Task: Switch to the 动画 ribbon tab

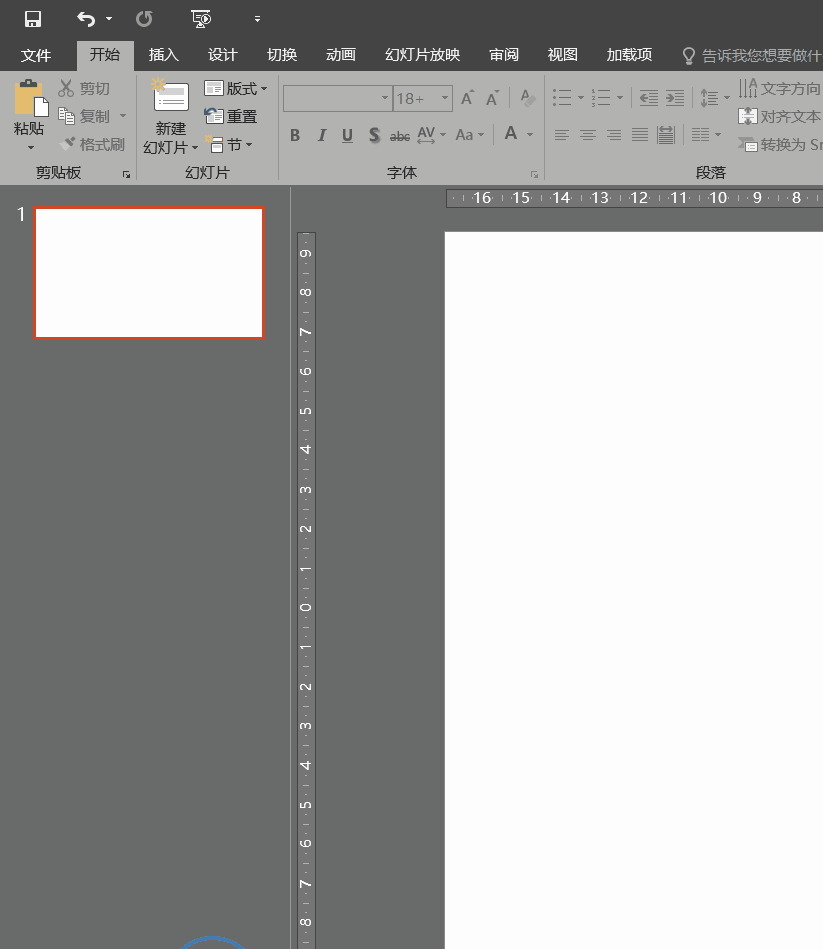Action: (x=341, y=54)
